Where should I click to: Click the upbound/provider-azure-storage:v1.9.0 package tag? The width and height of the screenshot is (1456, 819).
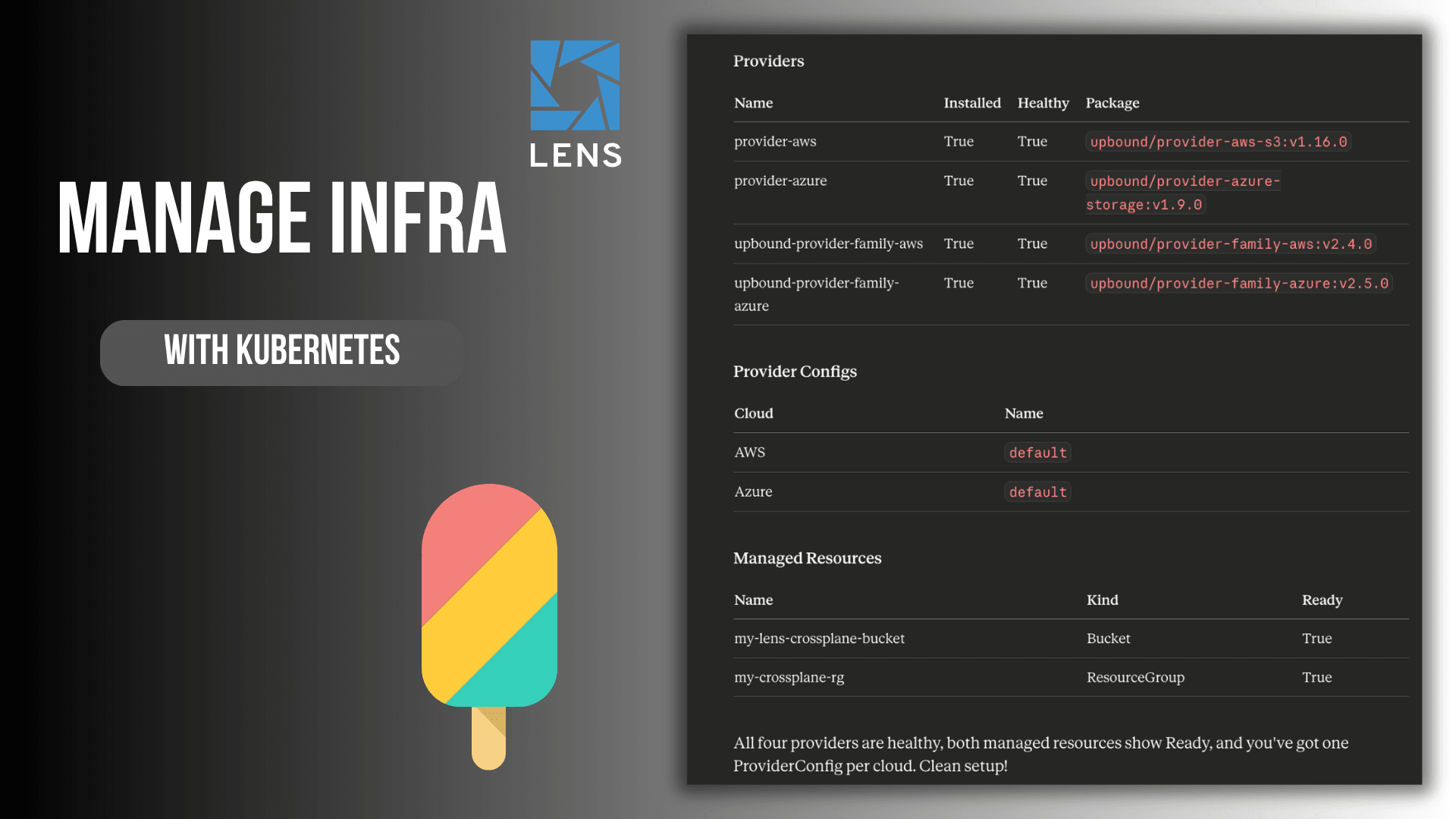(x=1183, y=193)
